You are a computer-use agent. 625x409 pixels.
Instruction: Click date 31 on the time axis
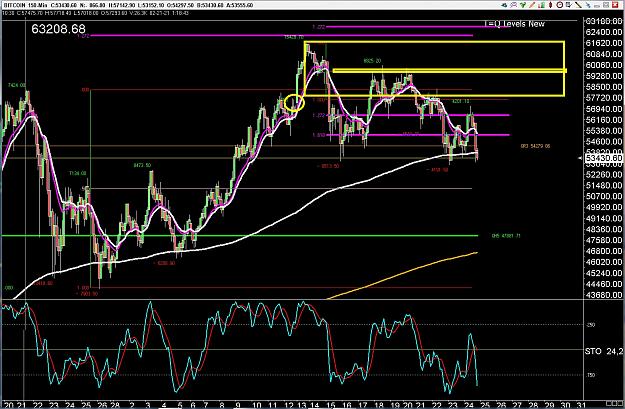click(581, 405)
